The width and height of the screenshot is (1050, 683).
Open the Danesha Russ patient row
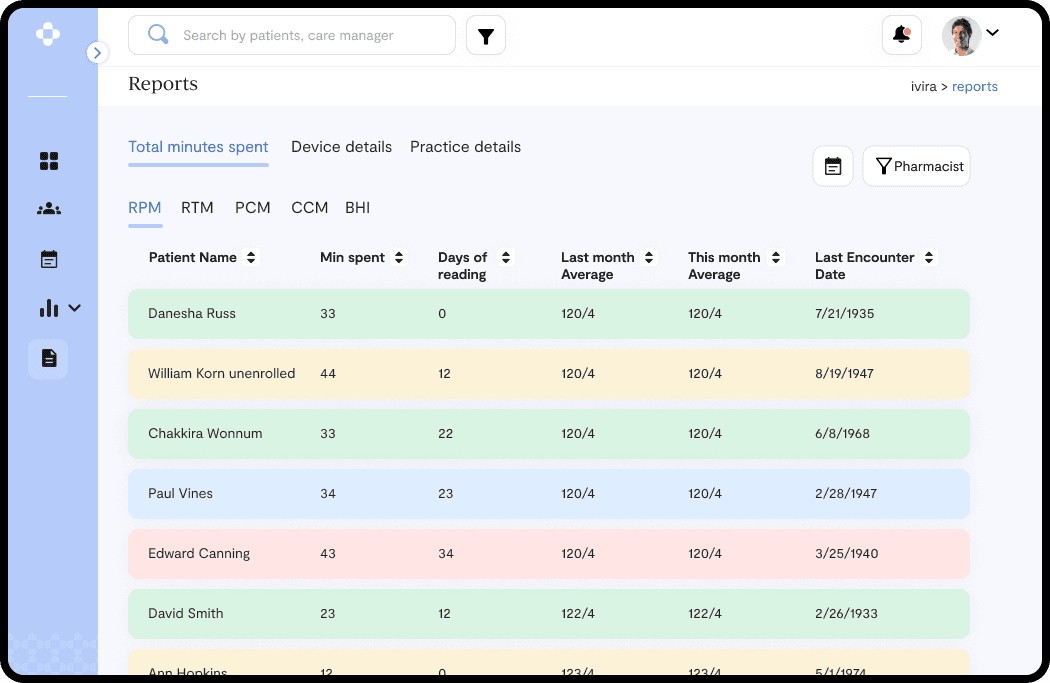tap(548, 313)
